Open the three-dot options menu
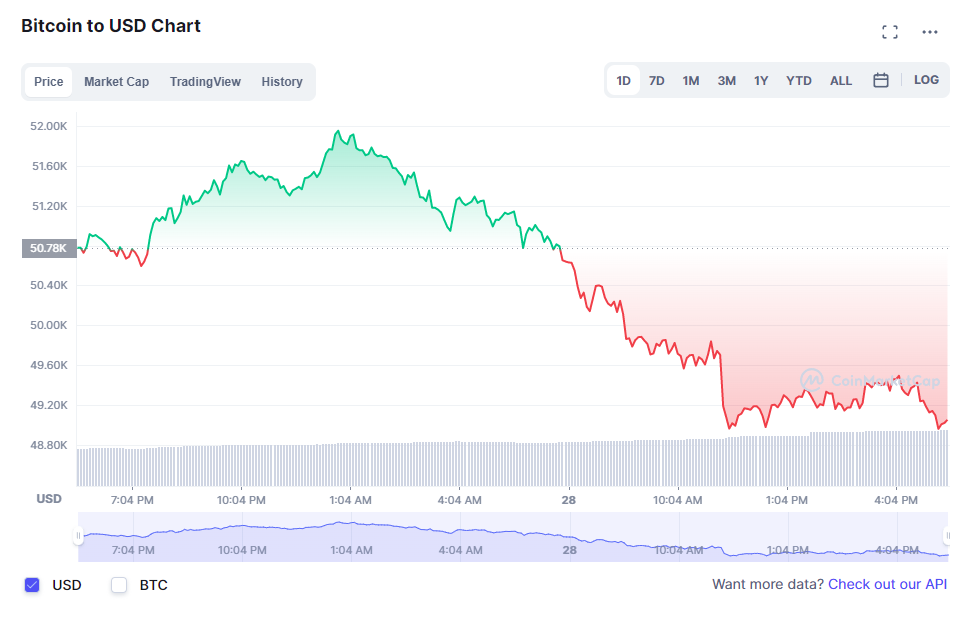This screenshot has width=971, height=621. 929,31
